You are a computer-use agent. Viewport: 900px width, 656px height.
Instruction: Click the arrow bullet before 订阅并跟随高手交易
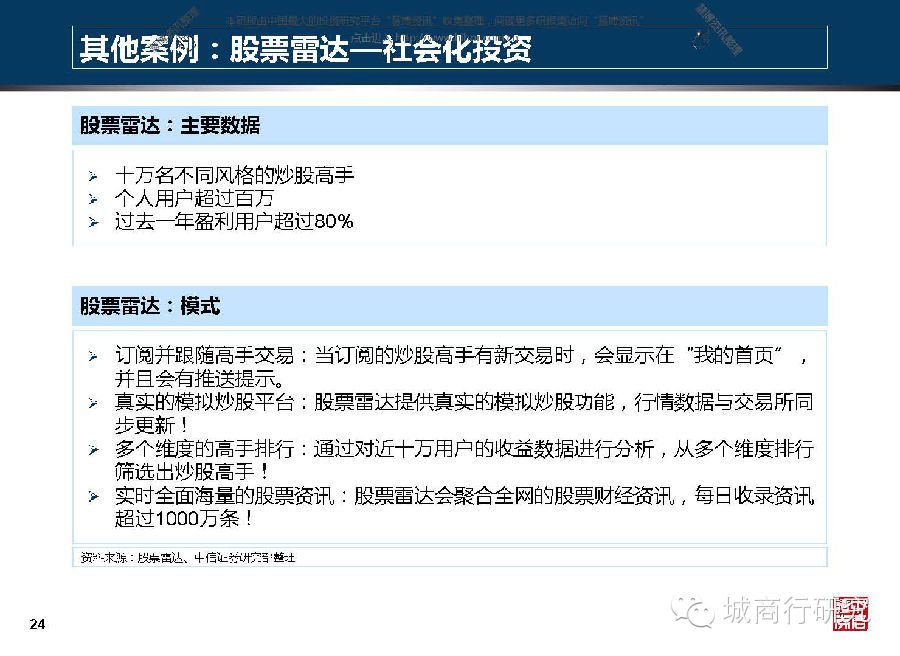(93, 356)
